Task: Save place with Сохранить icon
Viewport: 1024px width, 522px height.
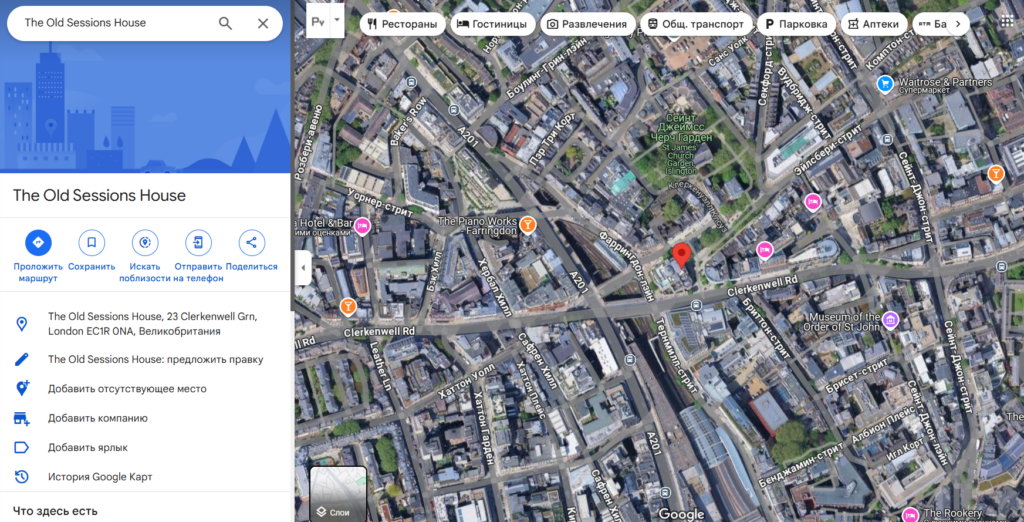Action: [92, 242]
